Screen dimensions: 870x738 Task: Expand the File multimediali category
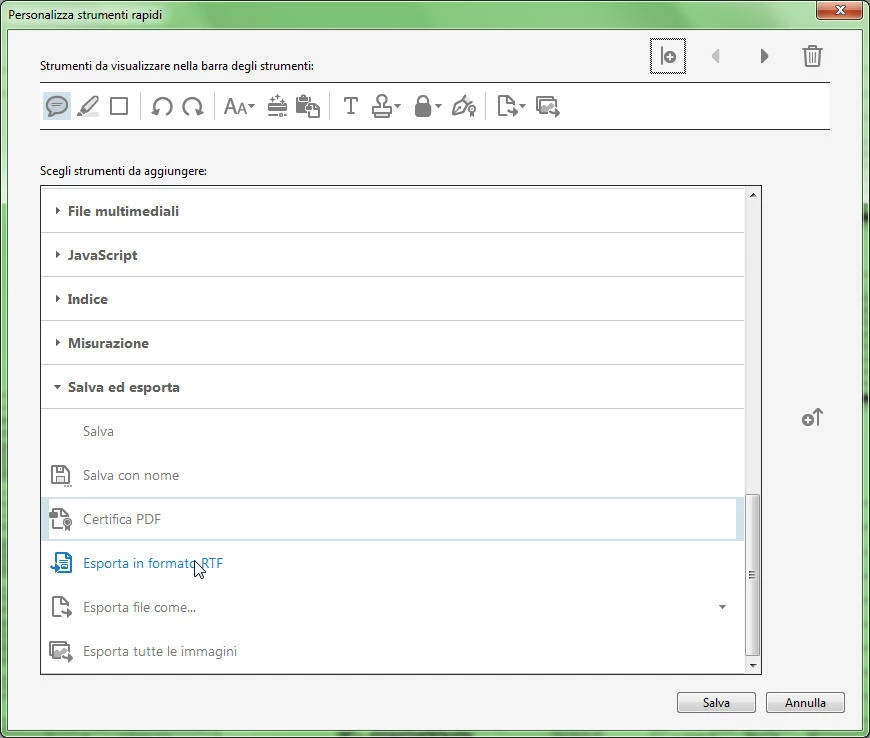(x=57, y=211)
